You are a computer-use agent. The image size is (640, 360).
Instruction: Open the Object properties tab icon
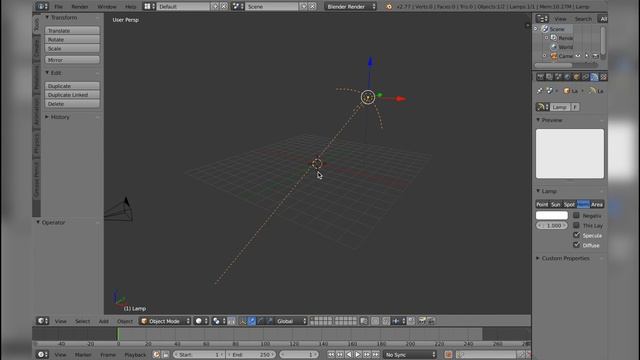[x=576, y=77]
